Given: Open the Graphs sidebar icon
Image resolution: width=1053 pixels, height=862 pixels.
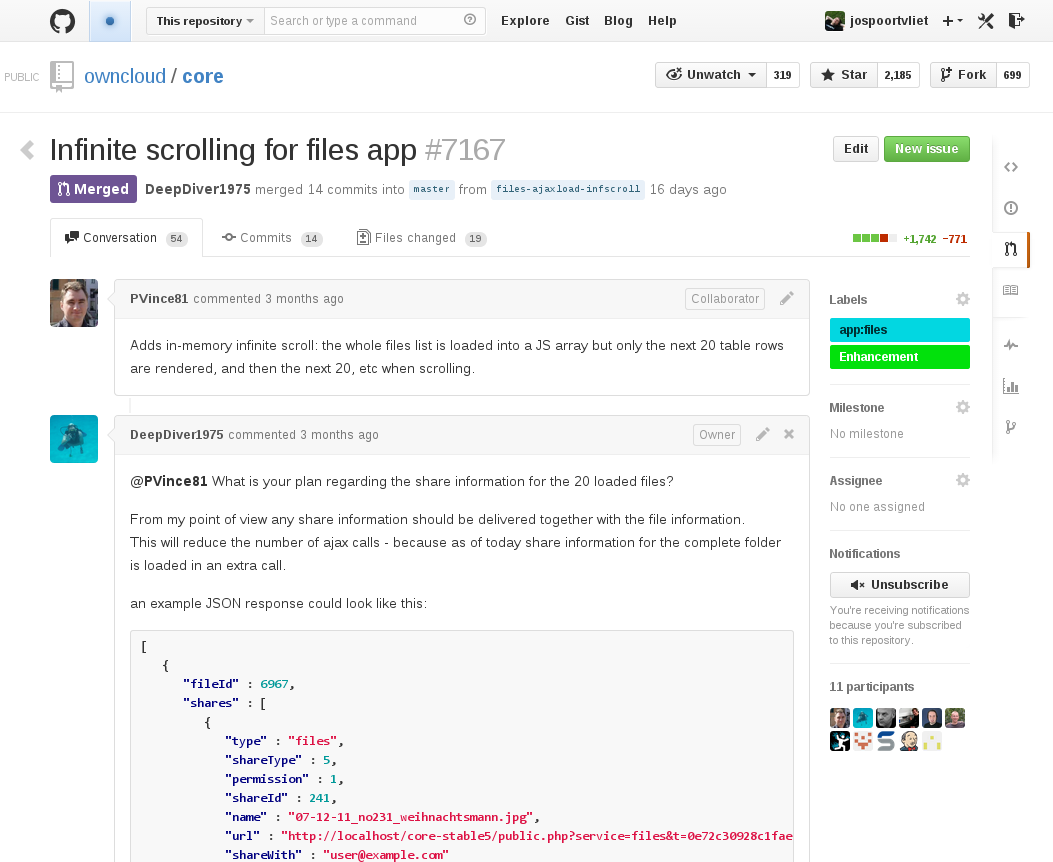Looking at the screenshot, I should click(1011, 386).
